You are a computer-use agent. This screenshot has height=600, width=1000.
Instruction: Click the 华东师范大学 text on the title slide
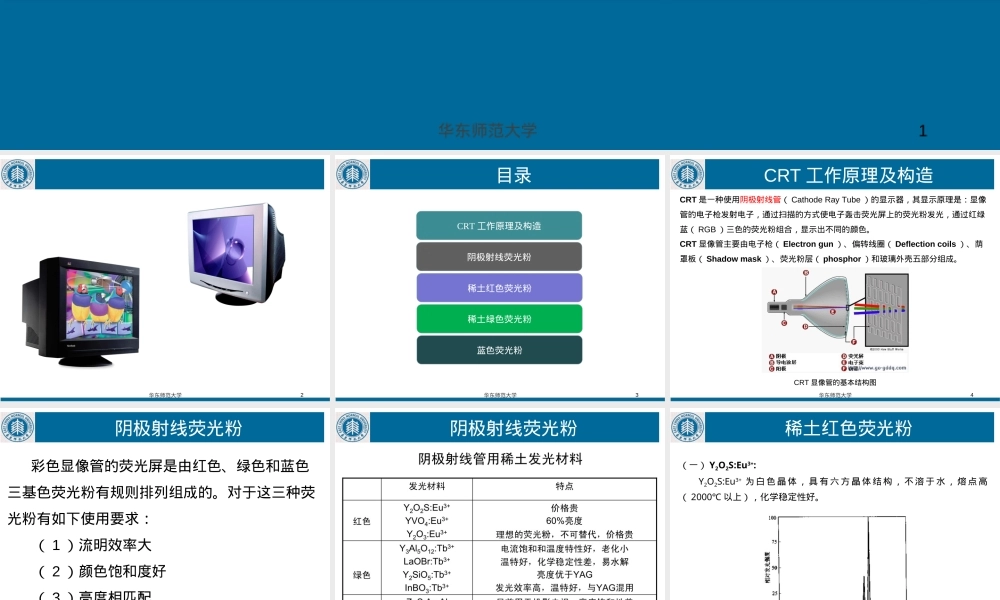point(487,131)
